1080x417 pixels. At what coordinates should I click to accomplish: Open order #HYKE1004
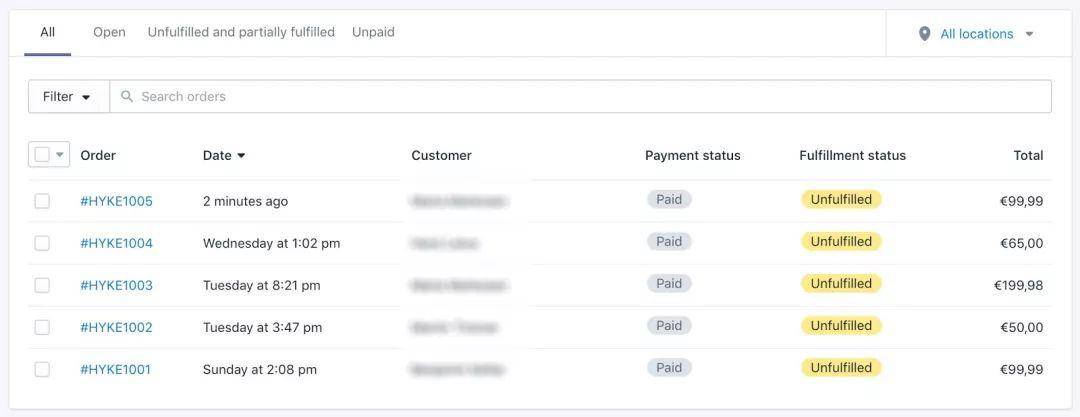pos(116,243)
